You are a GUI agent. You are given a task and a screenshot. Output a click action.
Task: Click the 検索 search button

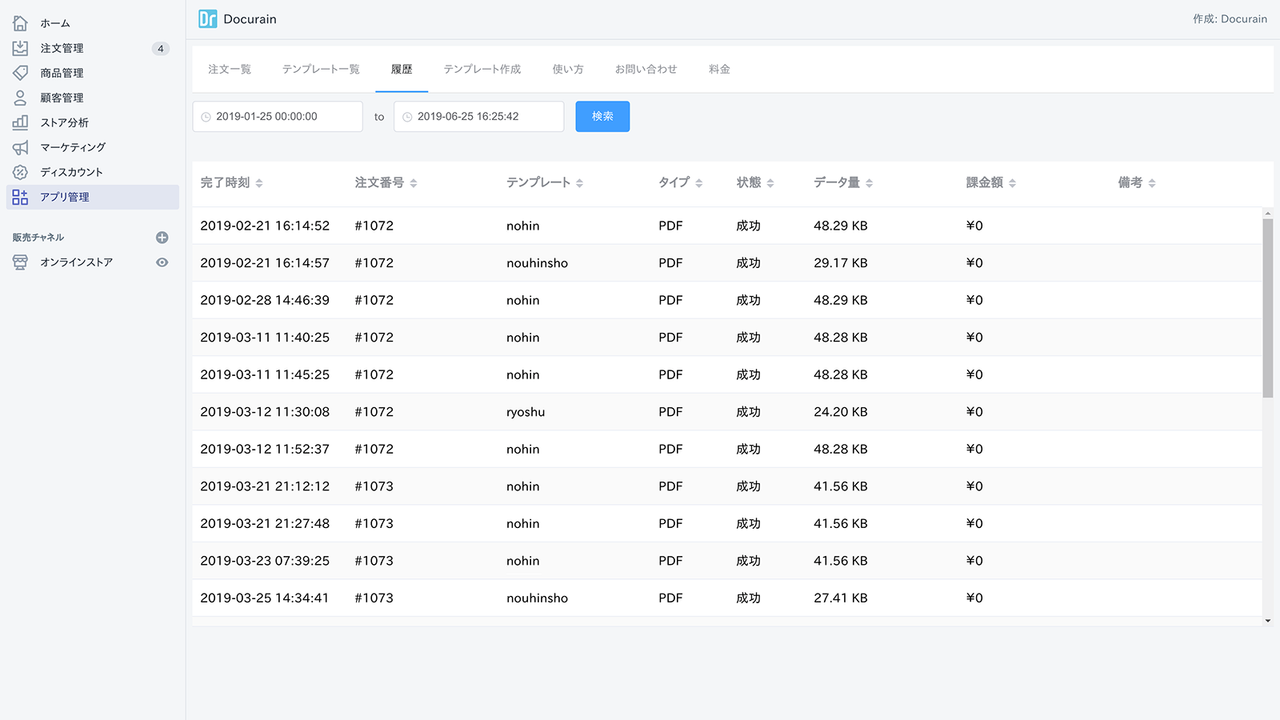point(603,116)
